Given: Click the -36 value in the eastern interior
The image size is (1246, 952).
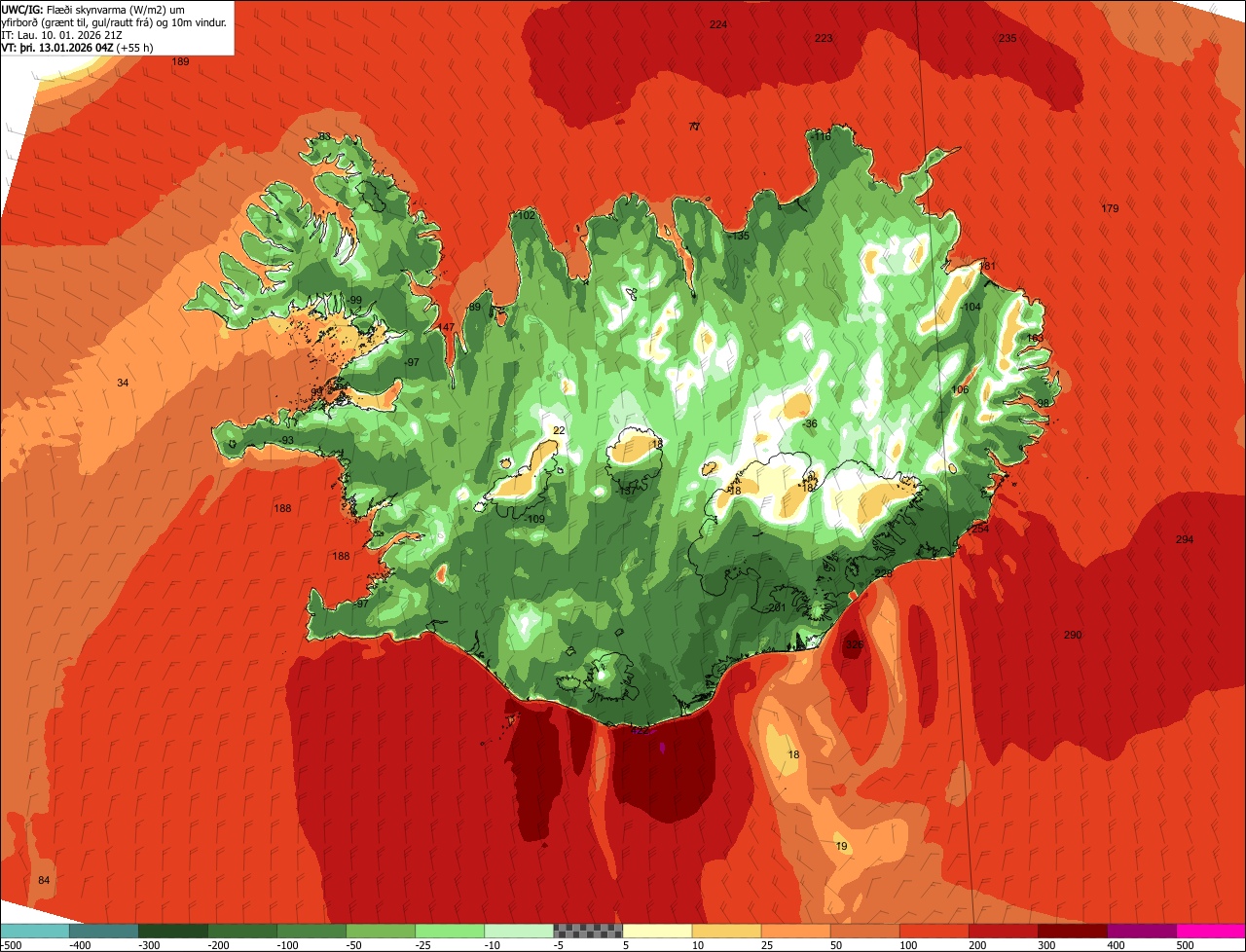Looking at the screenshot, I should click(810, 423).
